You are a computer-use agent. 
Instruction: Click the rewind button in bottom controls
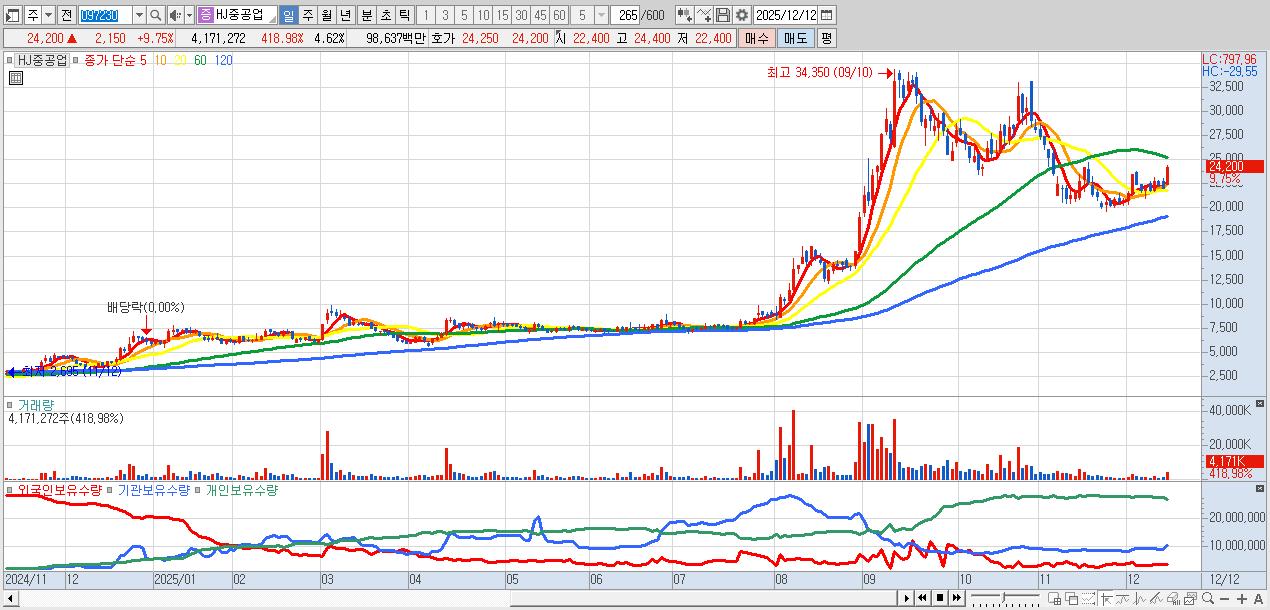point(922,598)
